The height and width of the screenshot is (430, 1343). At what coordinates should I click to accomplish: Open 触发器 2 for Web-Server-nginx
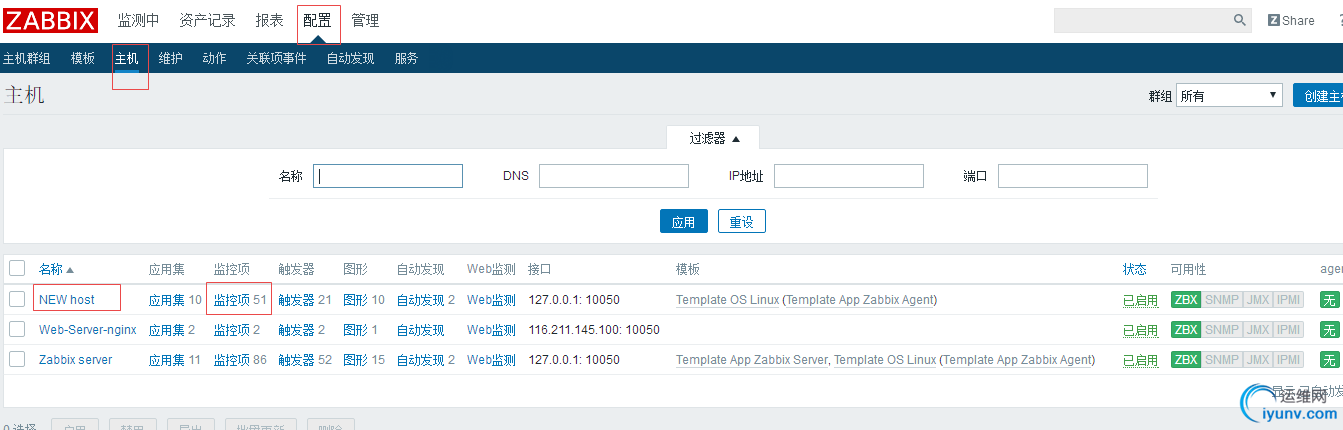click(296, 329)
